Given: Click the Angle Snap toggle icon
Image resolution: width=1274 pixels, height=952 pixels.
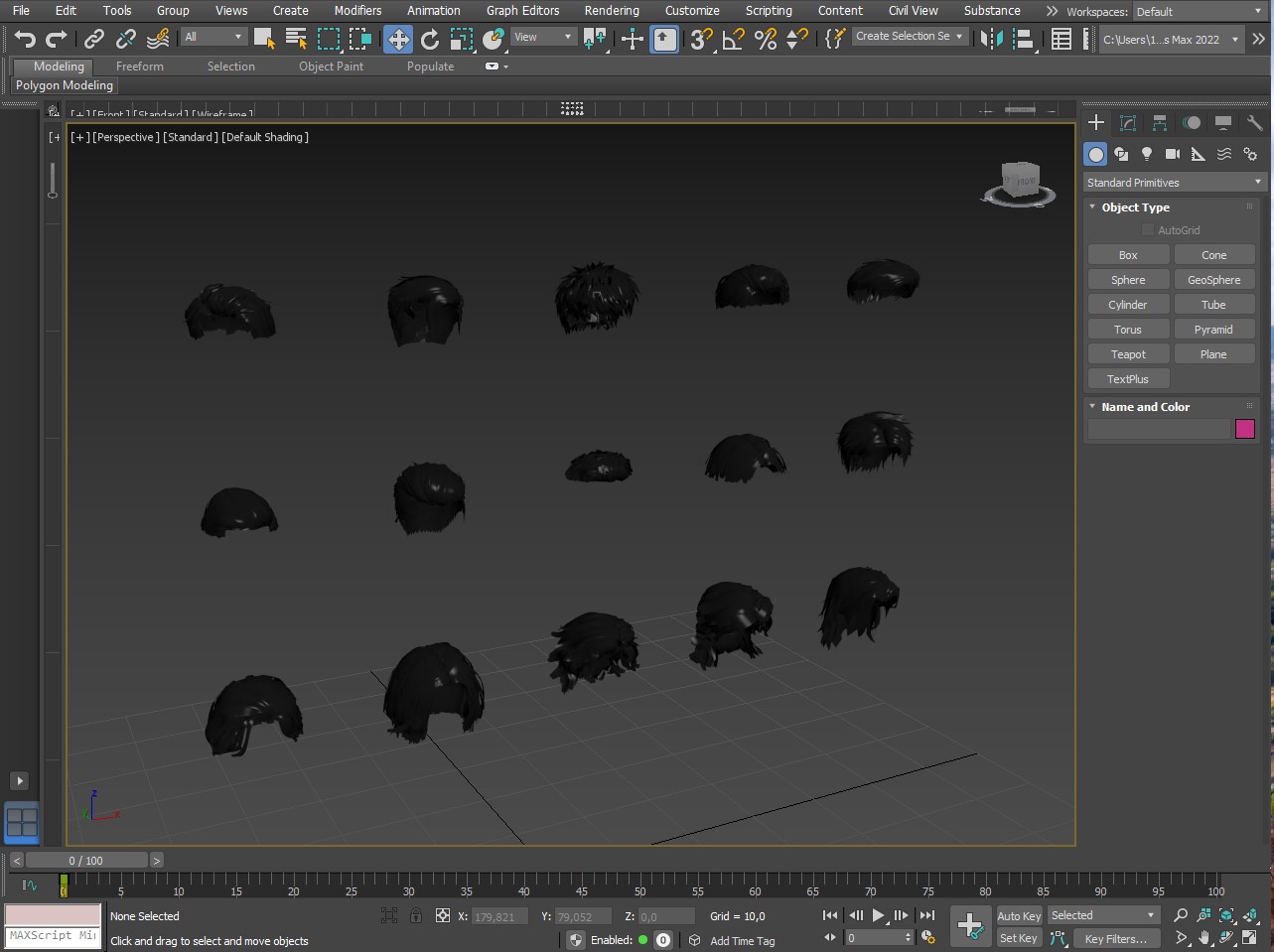Looking at the screenshot, I should tap(733, 39).
